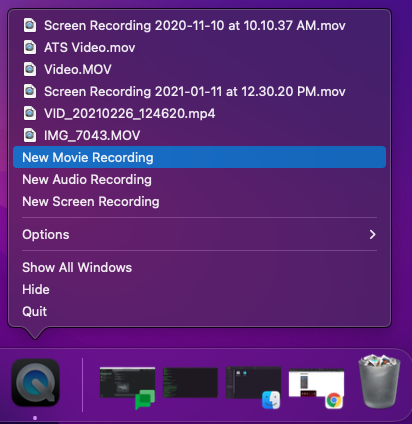Click the file icon beside ATS Video.mov
This screenshot has width=412, height=424.
tap(30, 47)
